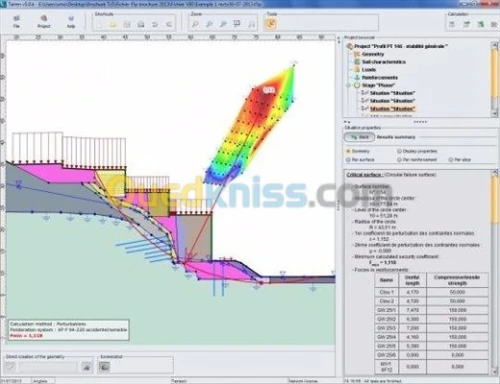Click the zoom window icon

237,24
